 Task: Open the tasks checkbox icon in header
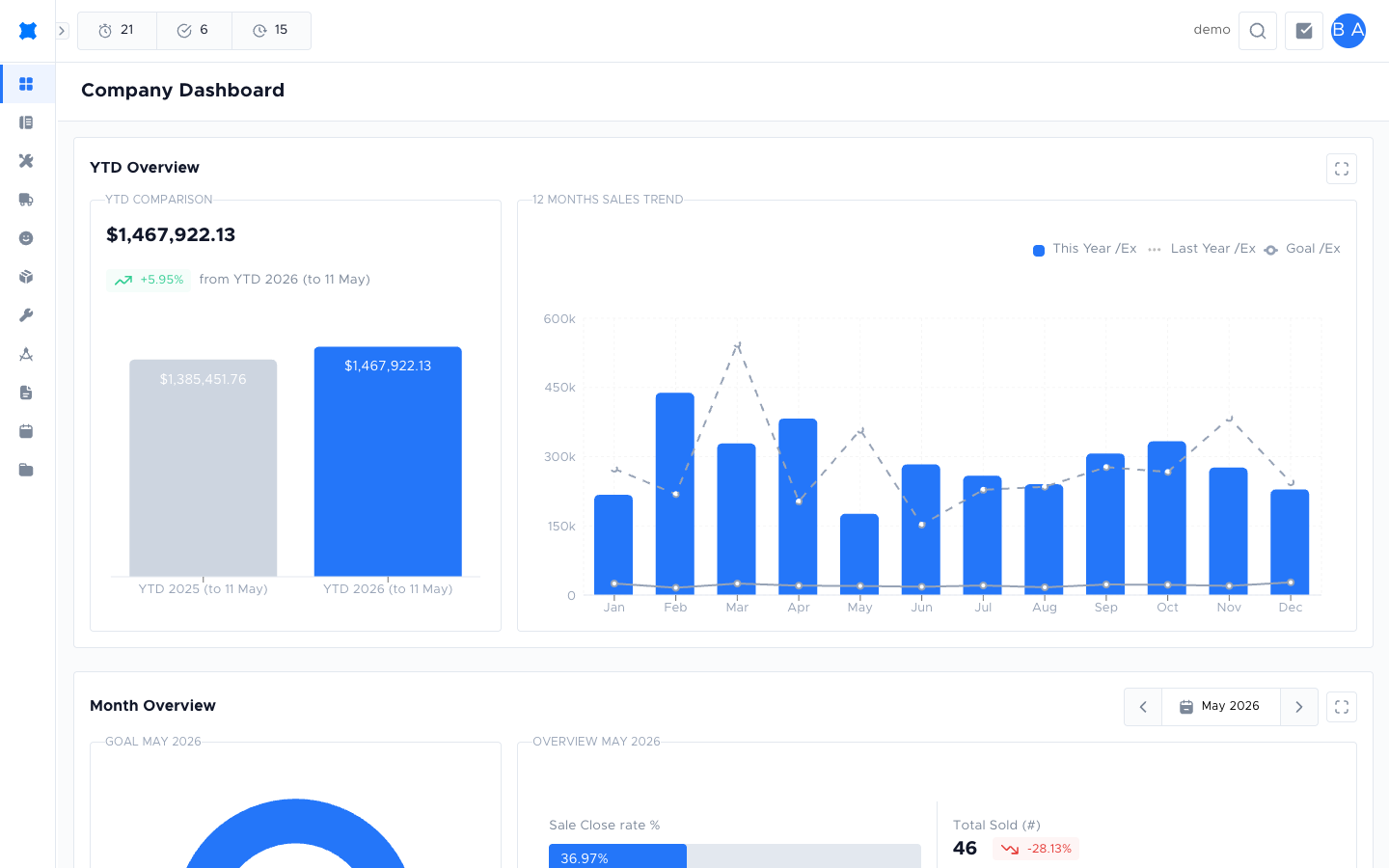click(1304, 31)
